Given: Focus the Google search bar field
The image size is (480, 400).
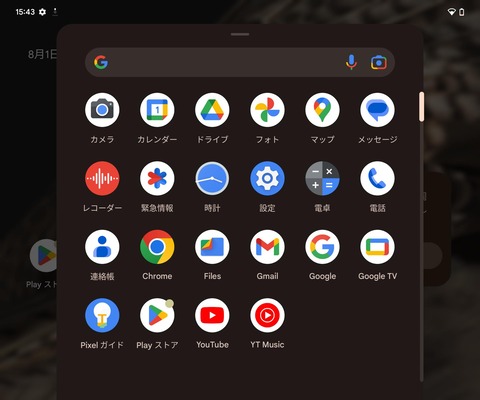Looking at the screenshot, I should pos(240,62).
